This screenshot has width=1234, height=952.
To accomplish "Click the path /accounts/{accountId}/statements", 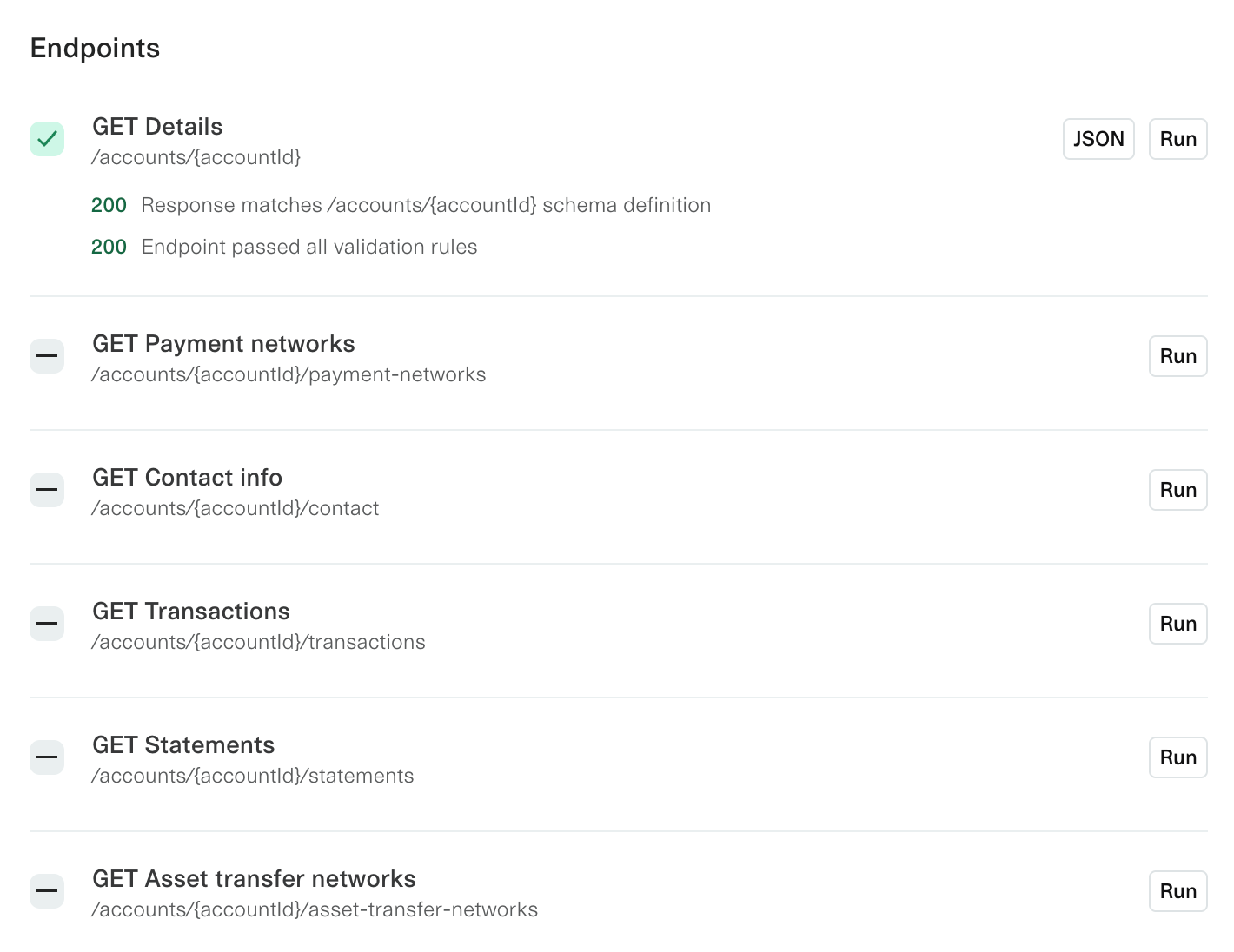I will tap(253, 776).
